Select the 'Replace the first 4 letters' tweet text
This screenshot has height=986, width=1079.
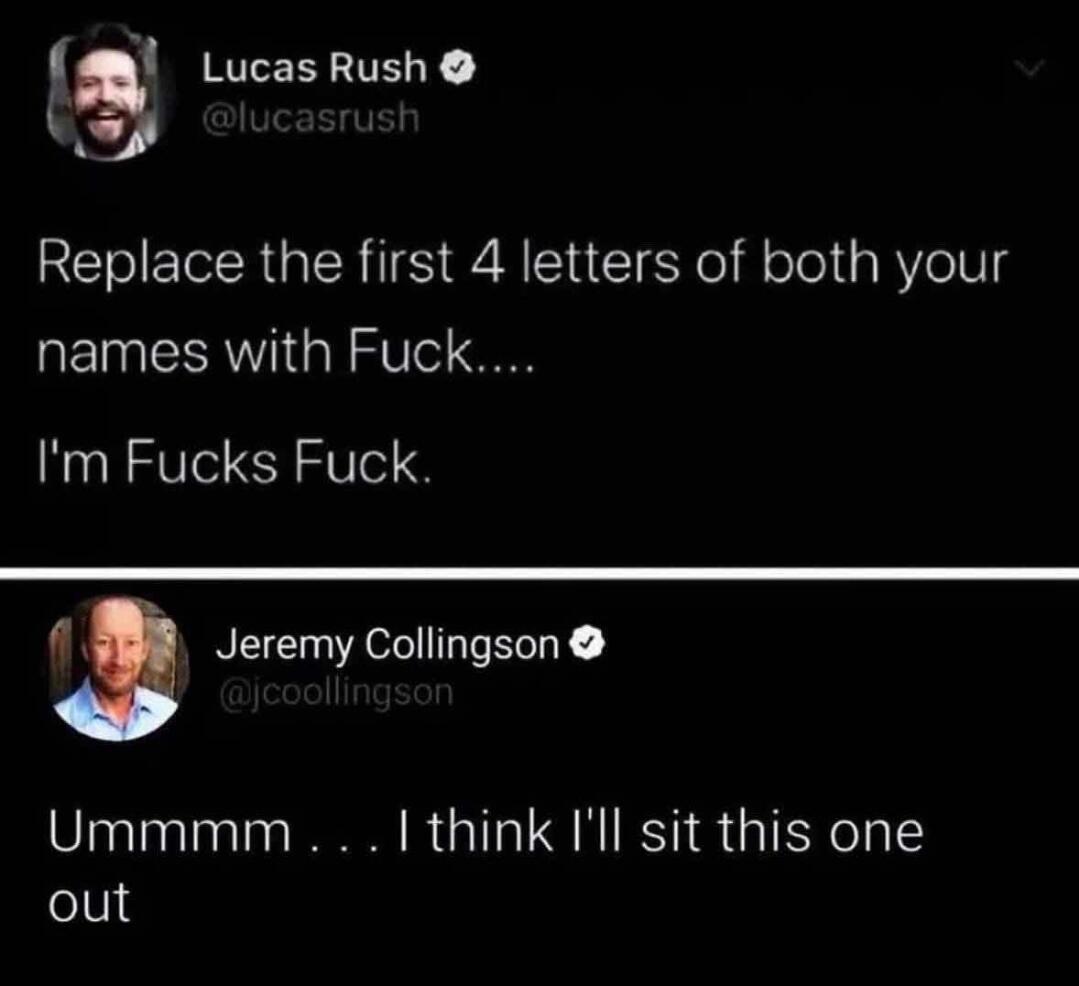[523, 308]
